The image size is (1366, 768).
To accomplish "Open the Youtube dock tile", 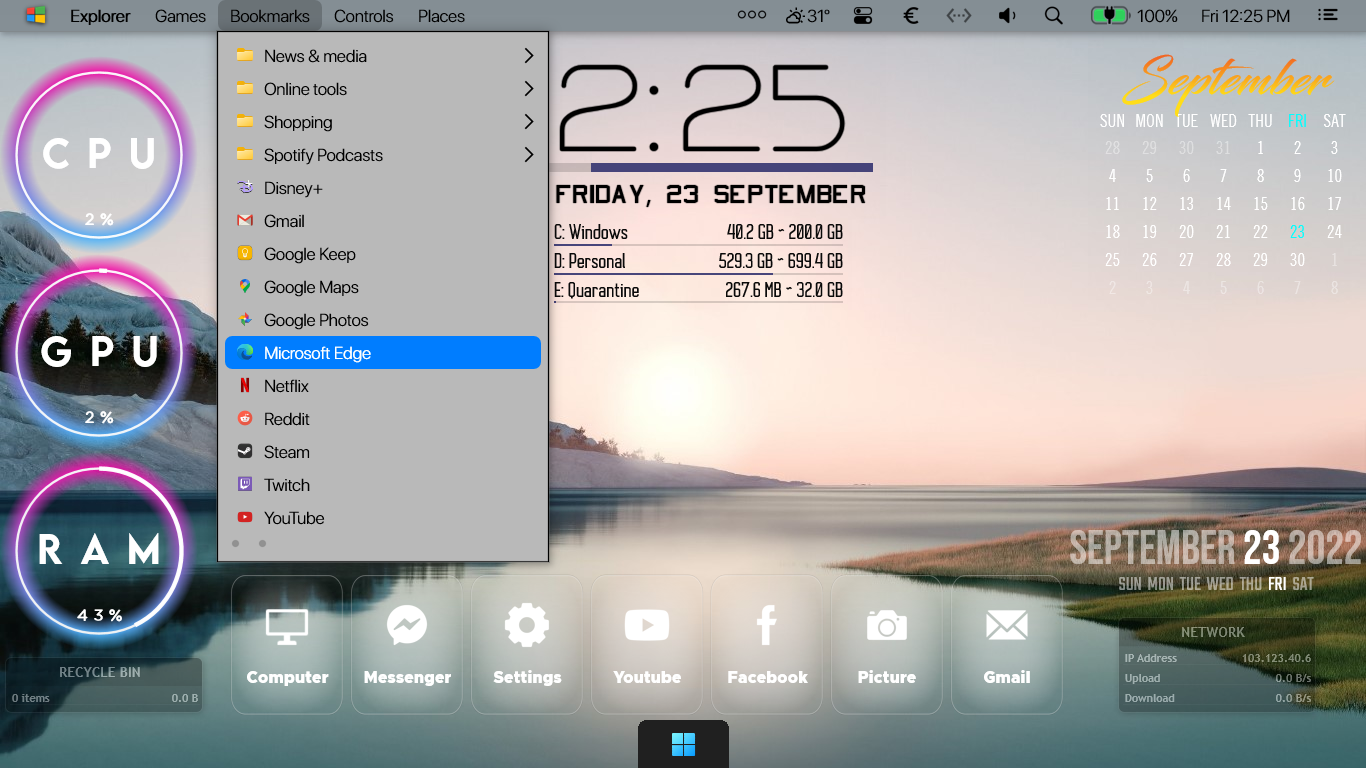I will tap(647, 645).
